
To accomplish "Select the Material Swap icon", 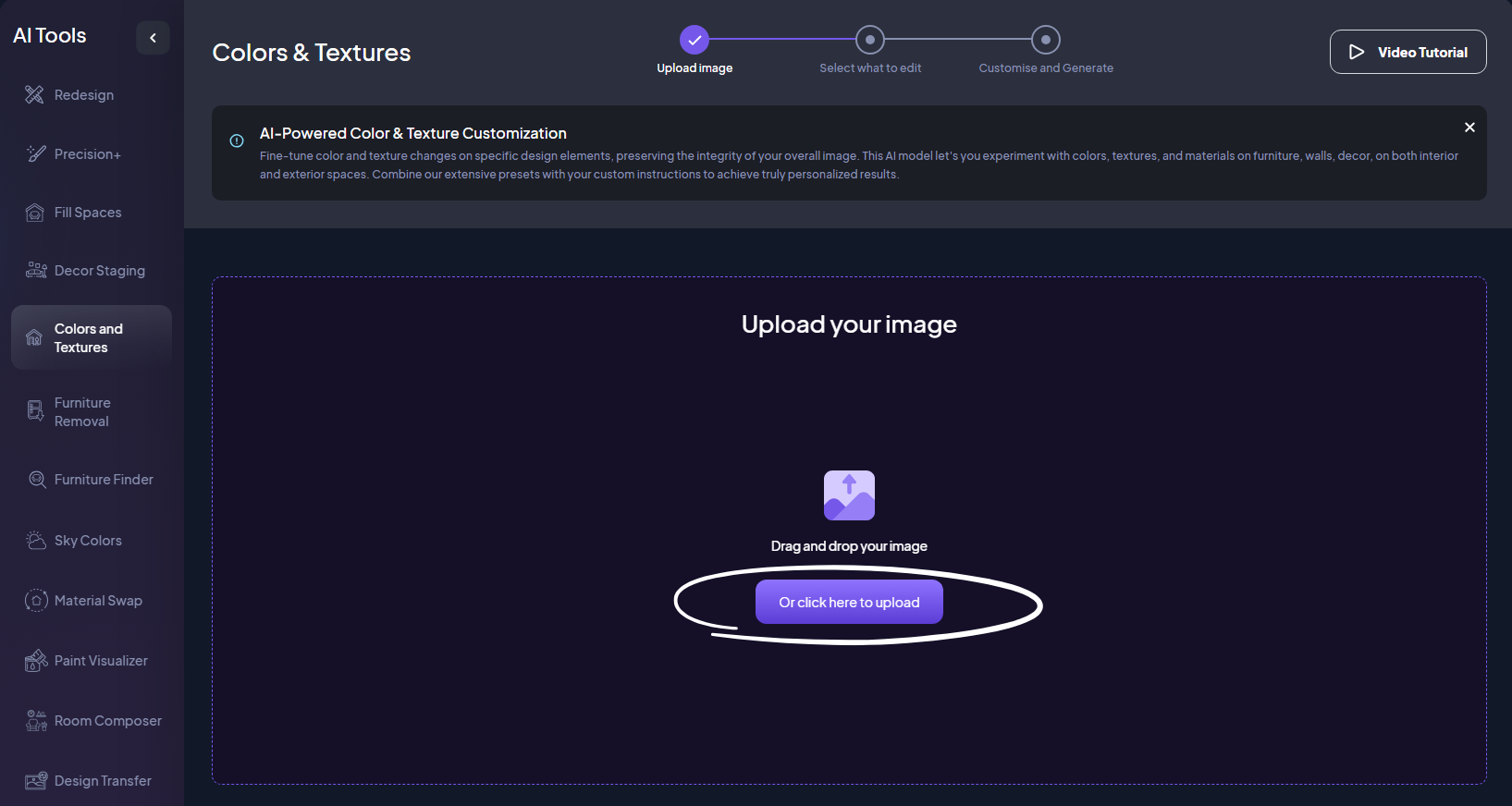I will click(36, 601).
